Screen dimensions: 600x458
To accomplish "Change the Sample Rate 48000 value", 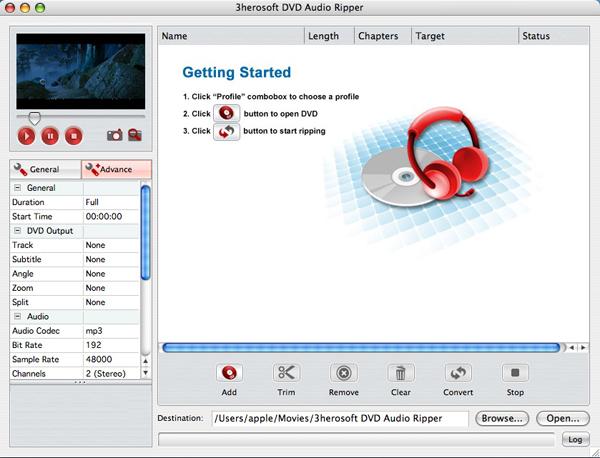I will pos(111,359).
